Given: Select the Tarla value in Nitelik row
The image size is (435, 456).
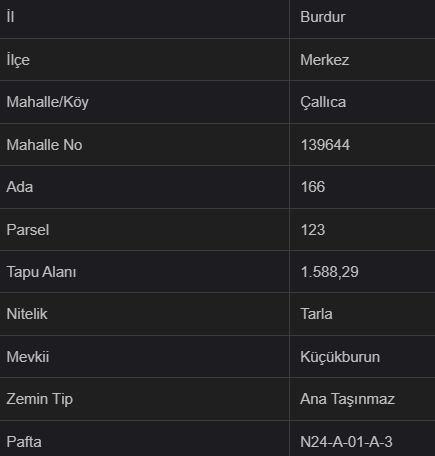Looking at the screenshot, I should coord(316,314).
